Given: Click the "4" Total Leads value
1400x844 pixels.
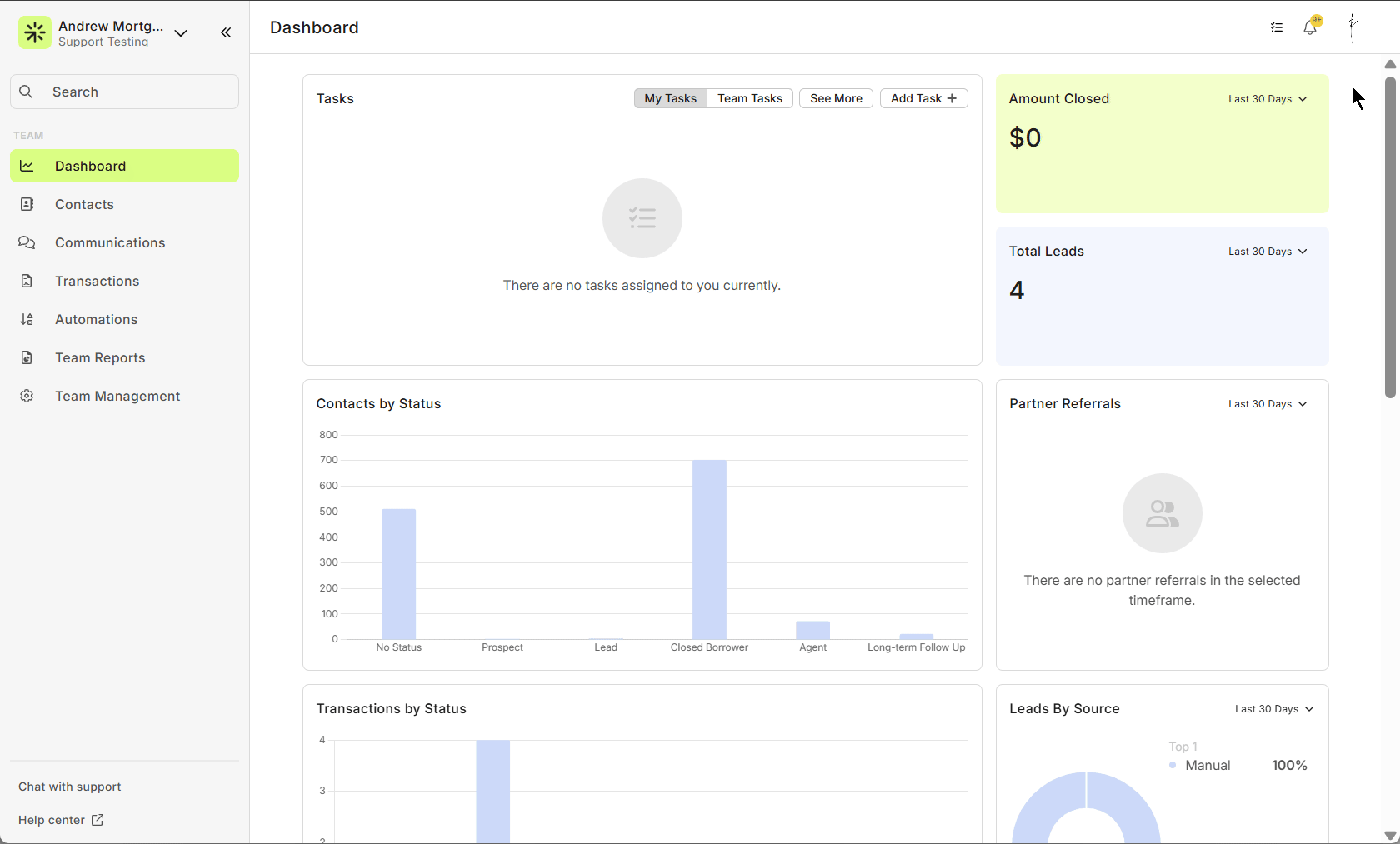Looking at the screenshot, I should tap(1017, 290).
